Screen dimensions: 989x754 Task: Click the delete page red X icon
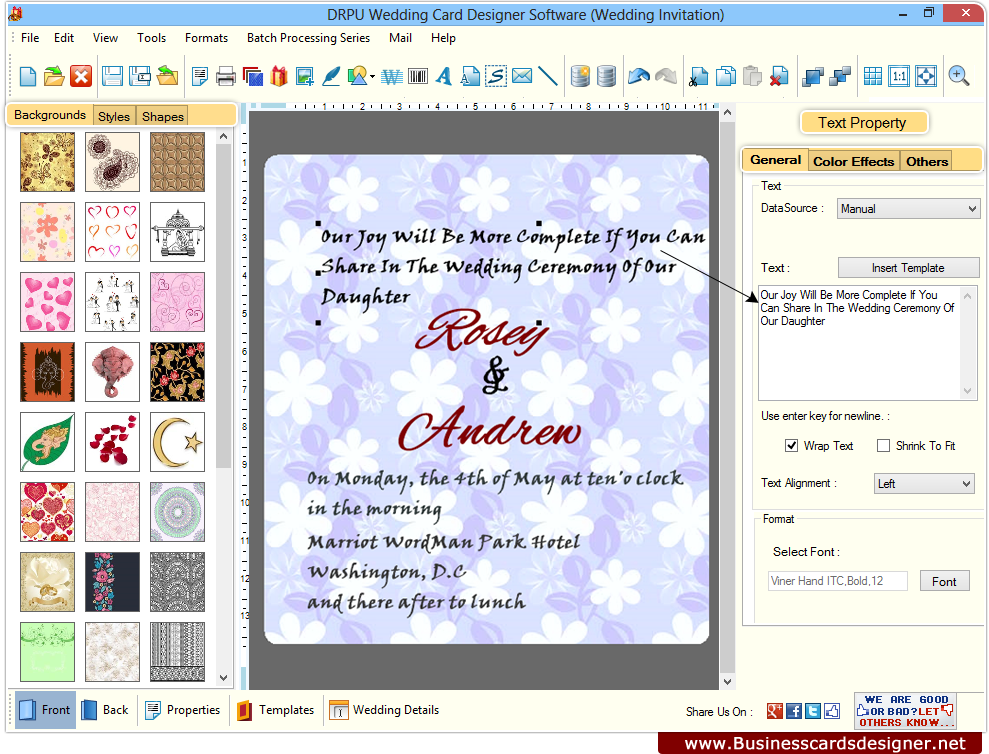click(x=778, y=76)
